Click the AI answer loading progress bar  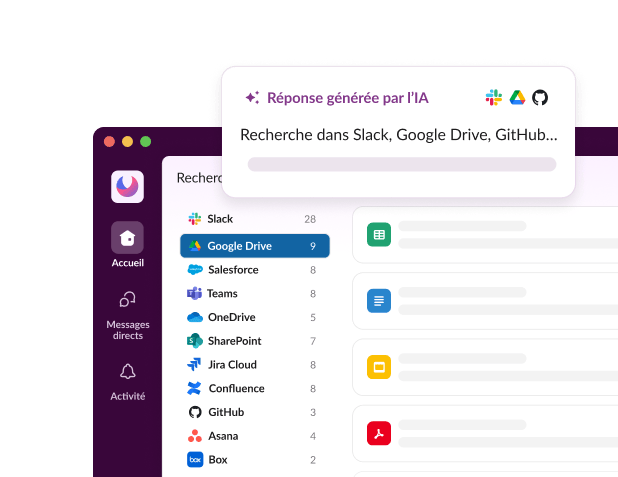(402, 164)
